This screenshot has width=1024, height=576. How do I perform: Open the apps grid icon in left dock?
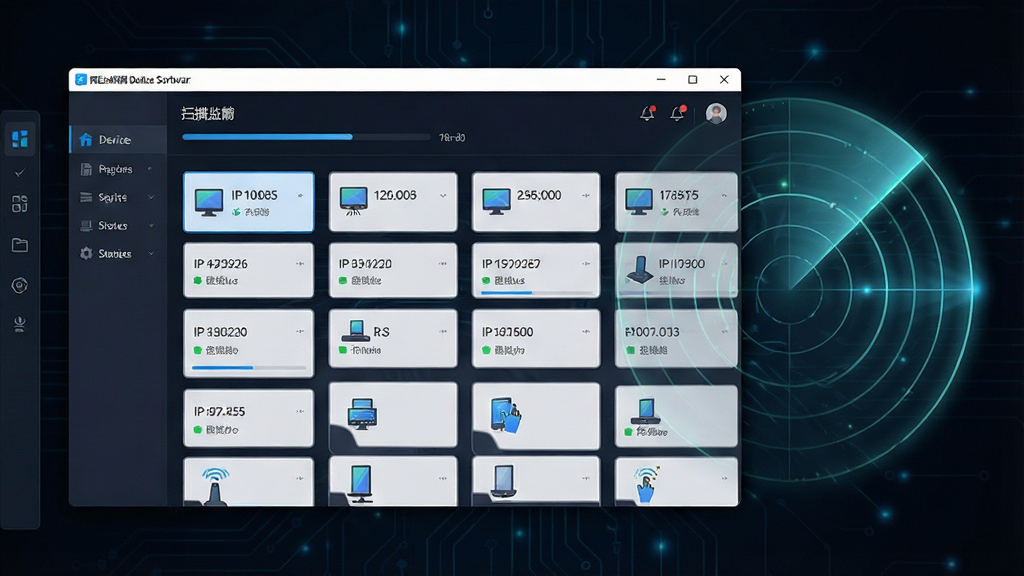coord(20,204)
